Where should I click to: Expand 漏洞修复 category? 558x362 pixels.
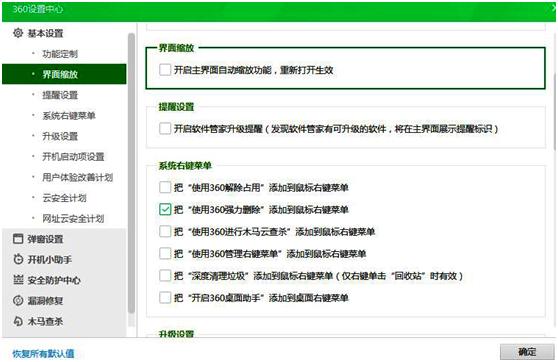45,301
